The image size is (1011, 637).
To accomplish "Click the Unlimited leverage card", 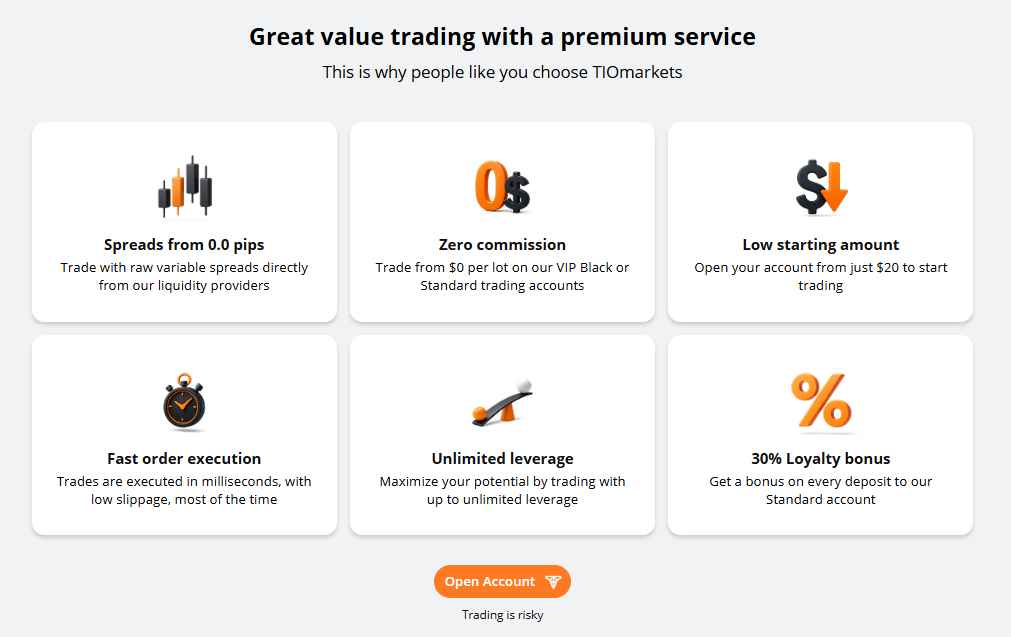I will tap(502, 436).
